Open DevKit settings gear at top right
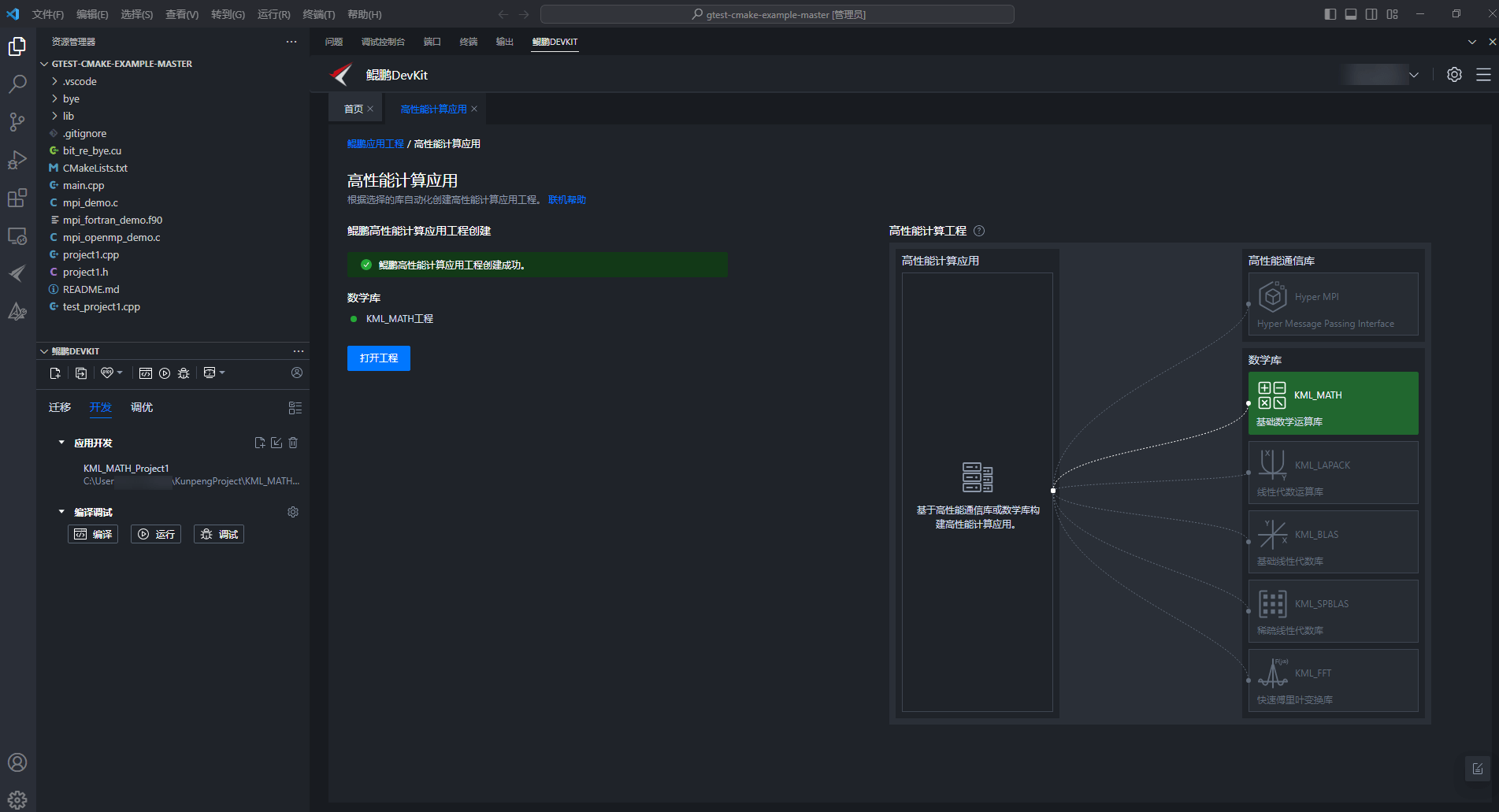This screenshot has height=812, width=1499. 1454,74
